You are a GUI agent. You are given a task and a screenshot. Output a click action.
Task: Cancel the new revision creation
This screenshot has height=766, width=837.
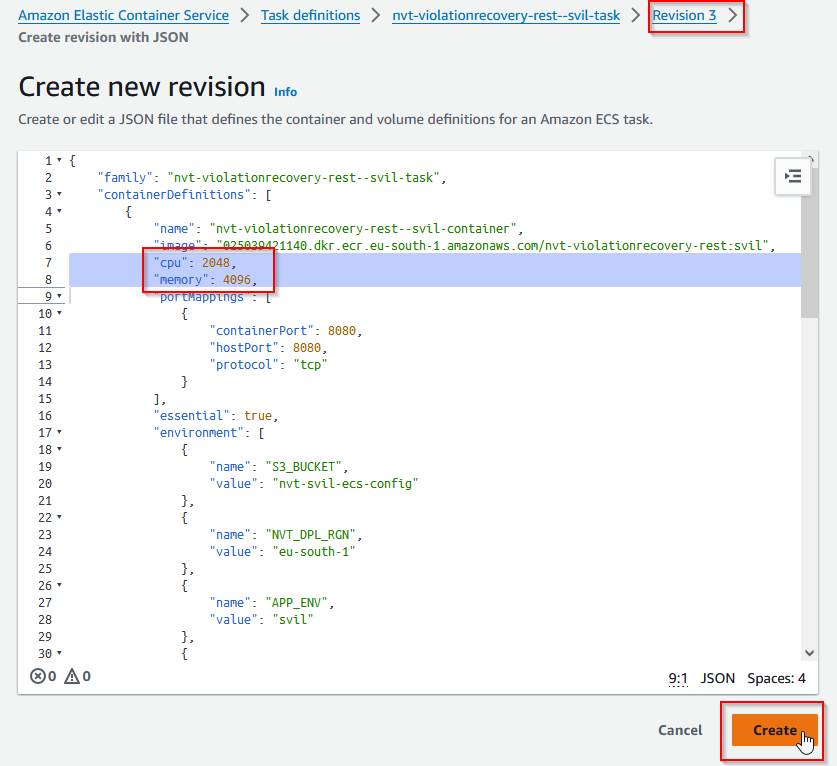pos(680,730)
